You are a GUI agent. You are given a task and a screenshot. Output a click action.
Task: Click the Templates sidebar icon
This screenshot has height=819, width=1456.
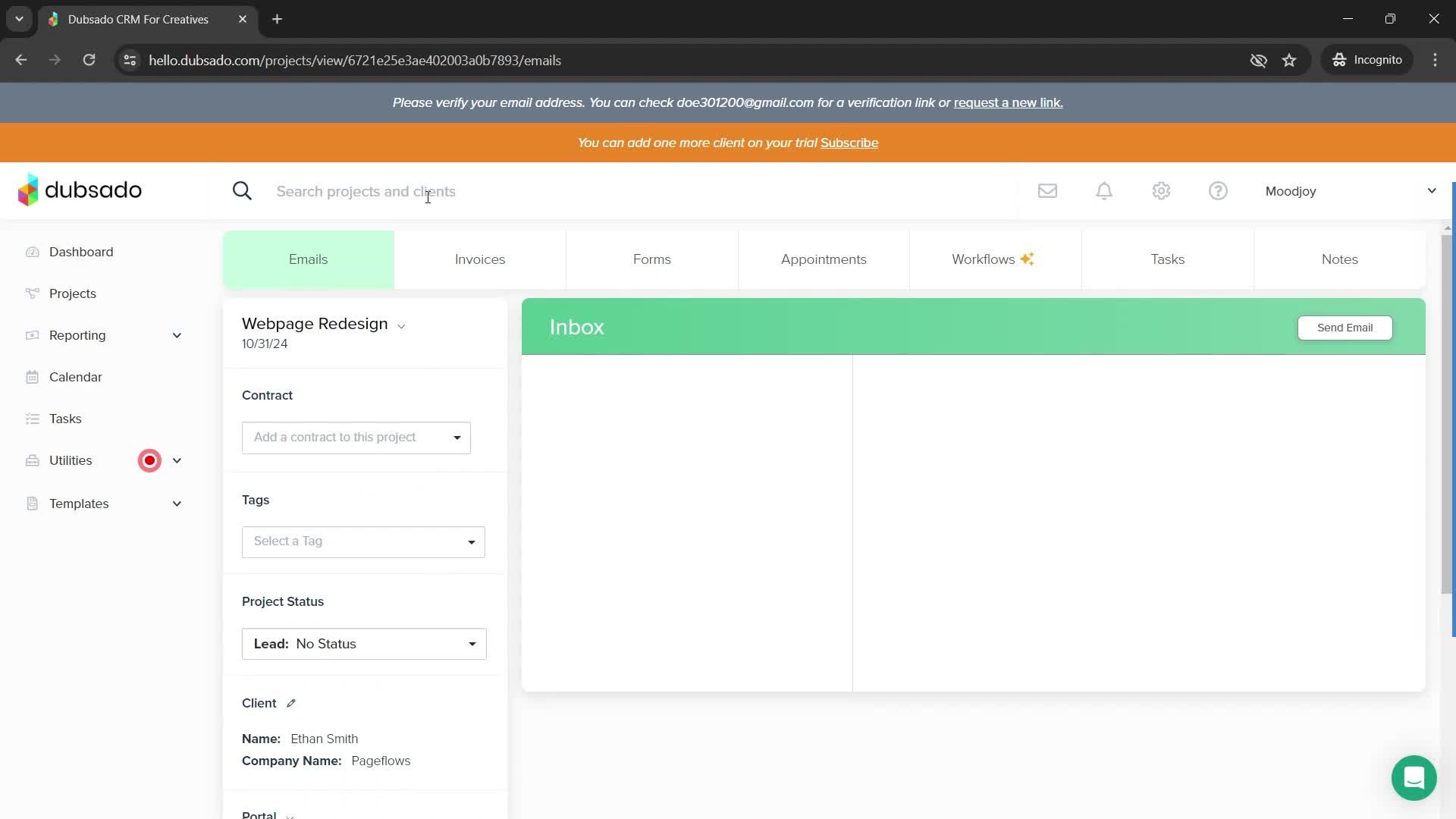32,504
